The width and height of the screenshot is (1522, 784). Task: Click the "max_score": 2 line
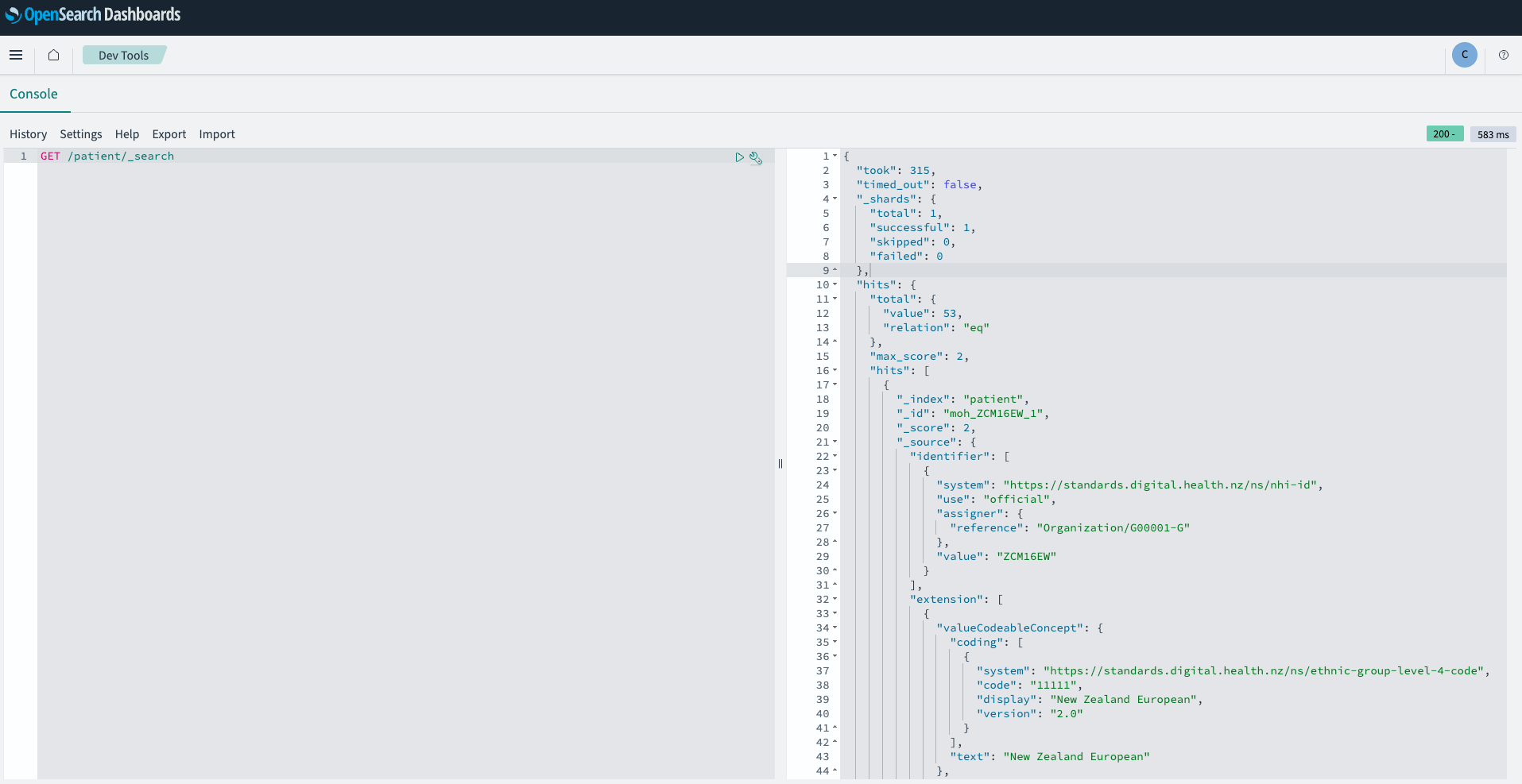[919, 357]
